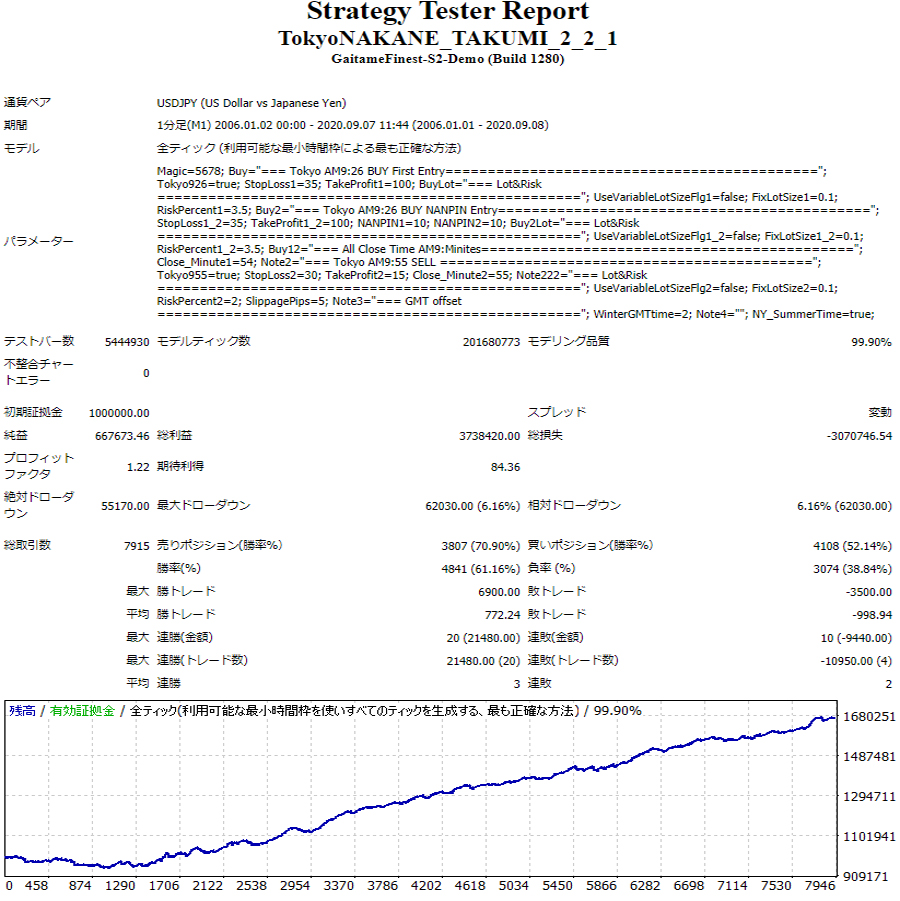Click the 通貨ペア label
The width and height of the screenshot is (900, 901).
[x=28, y=103]
